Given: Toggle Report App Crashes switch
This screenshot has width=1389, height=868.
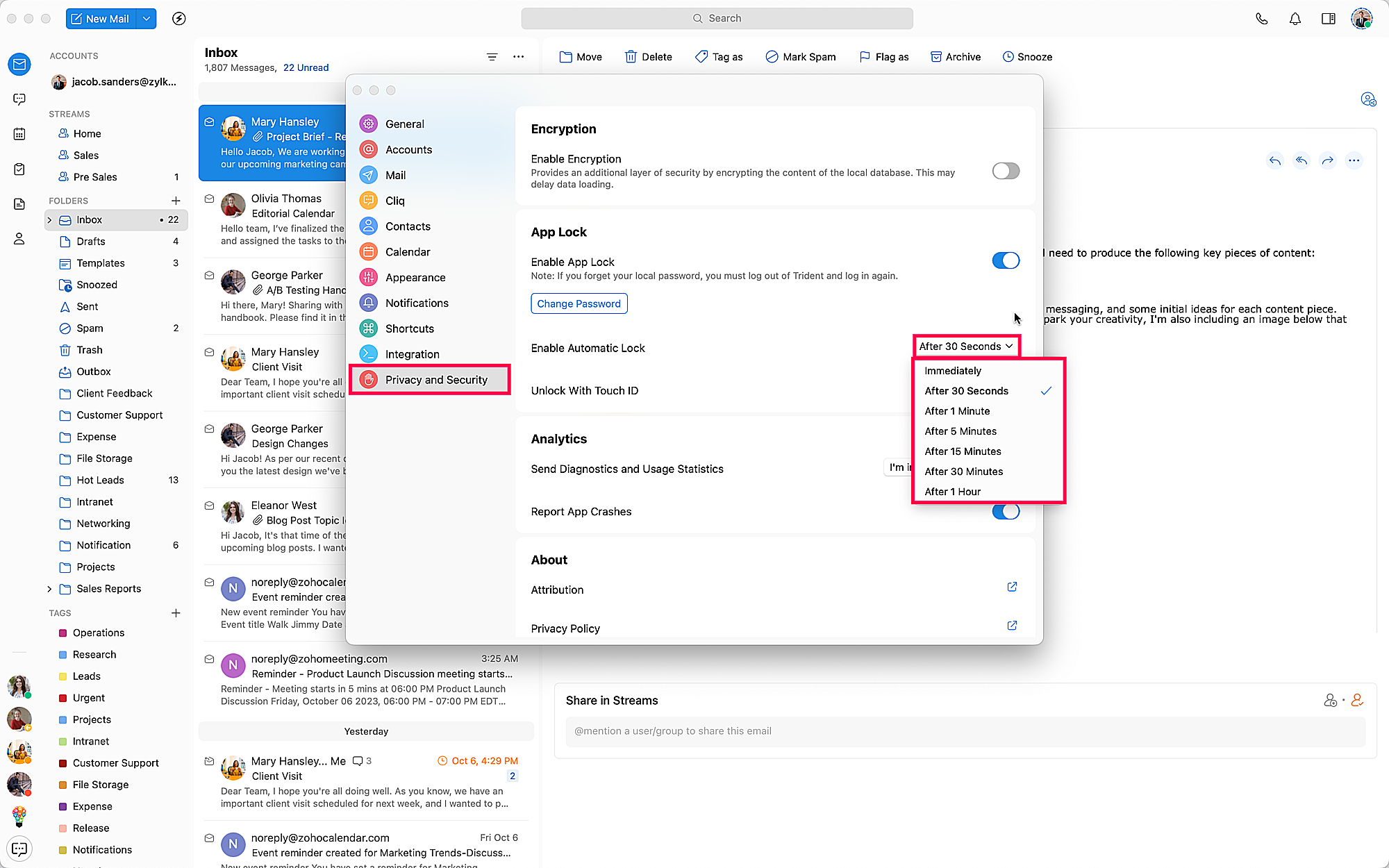Looking at the screenshot, I should click(x=1005, y=512).
